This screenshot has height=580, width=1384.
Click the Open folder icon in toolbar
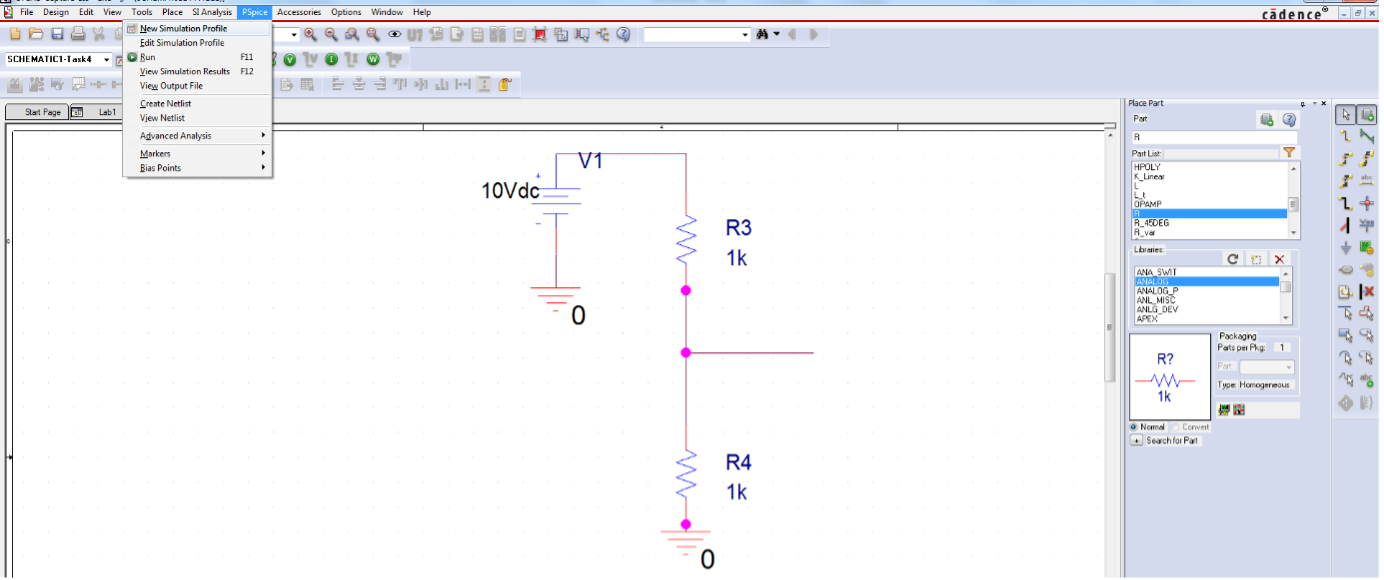(x=36, y=34)
